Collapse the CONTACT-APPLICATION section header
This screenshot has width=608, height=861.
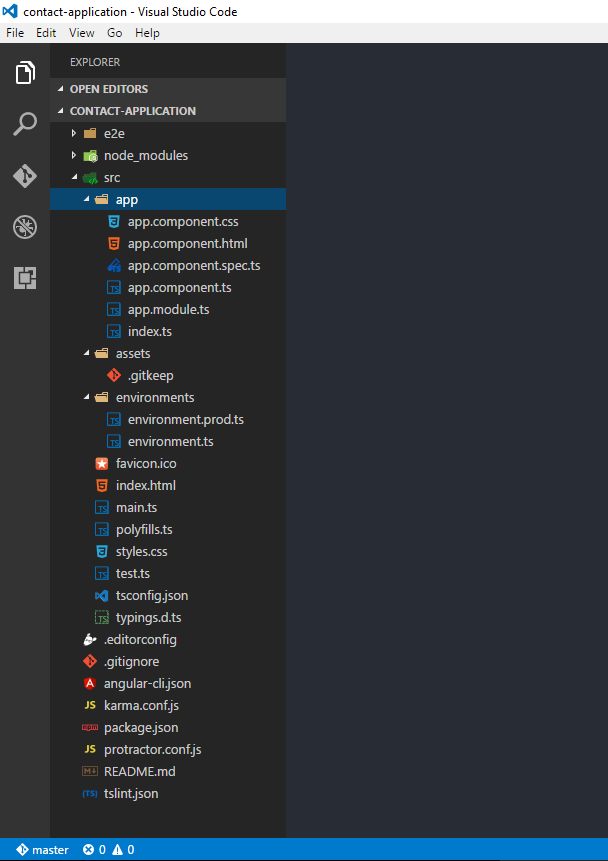[x=132, y=111]
